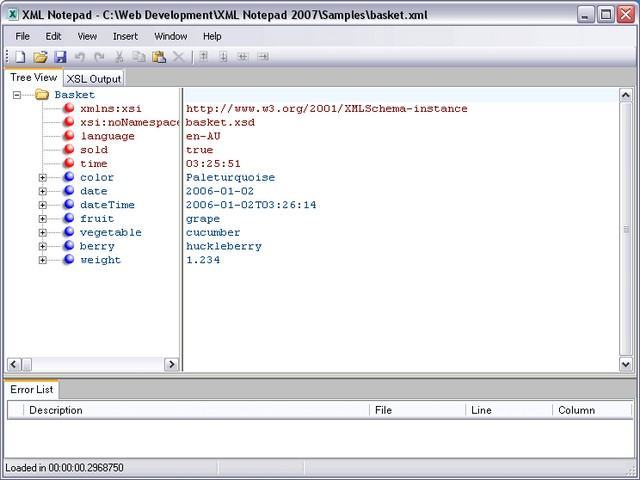Click the value pane scroll up arrow

[626, 96]
